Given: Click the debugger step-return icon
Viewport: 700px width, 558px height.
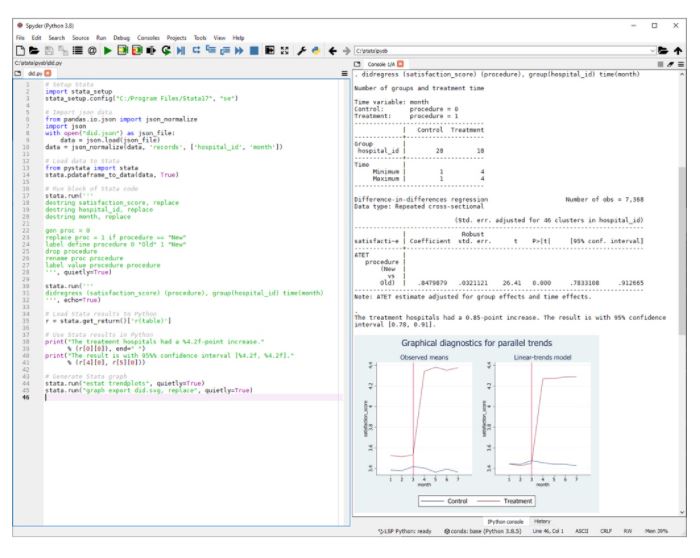Looking at the screenshot, I should (225, 50).
